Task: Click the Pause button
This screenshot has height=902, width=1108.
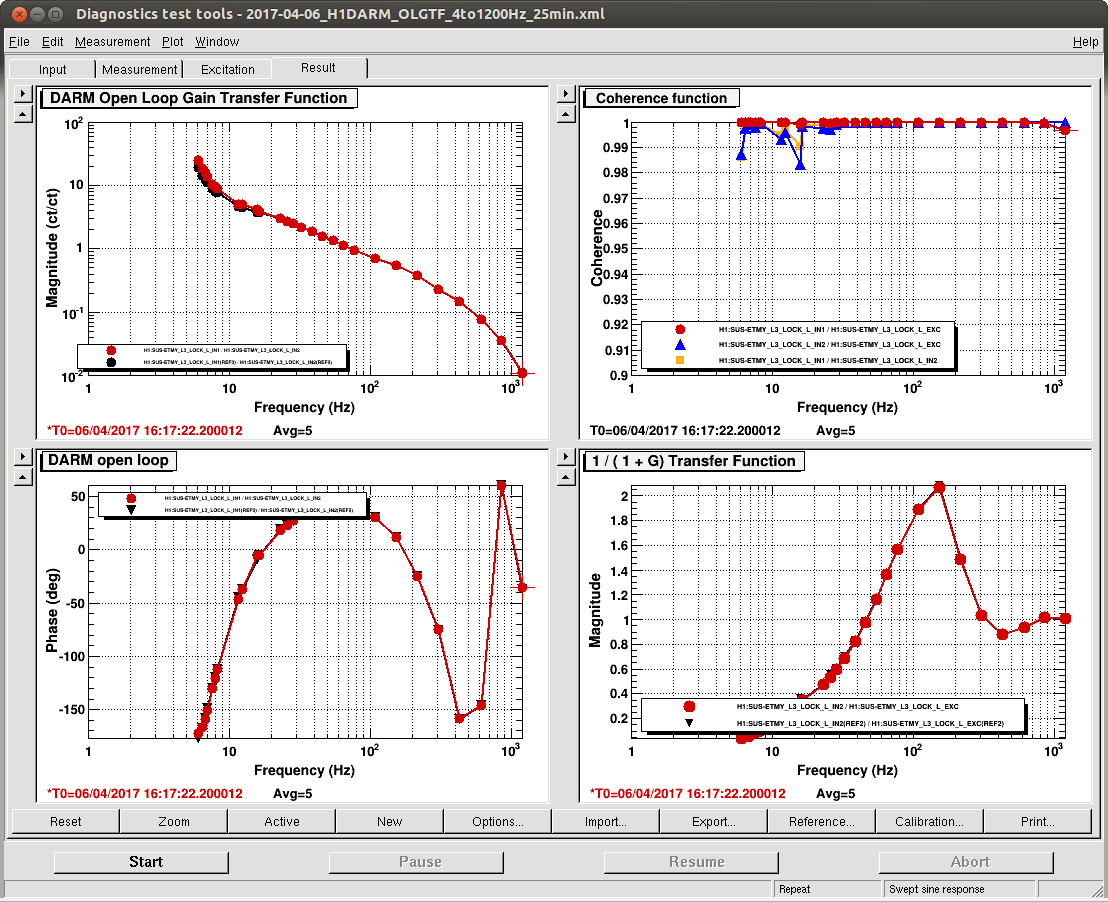Action: point(416,862)
